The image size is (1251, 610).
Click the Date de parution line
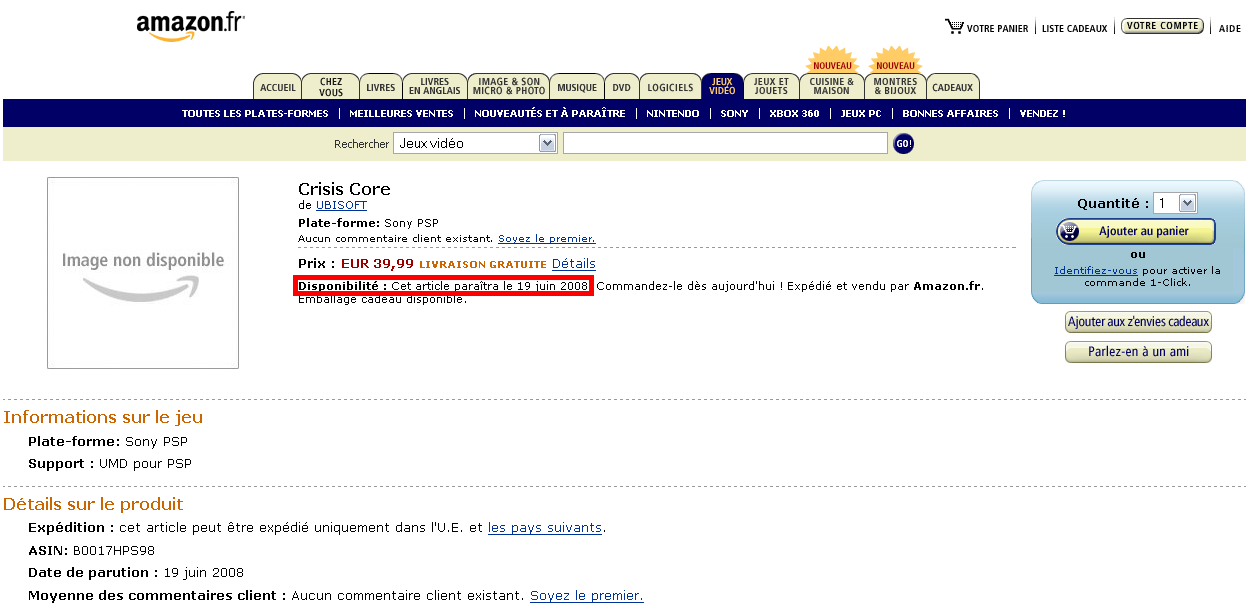136,573
